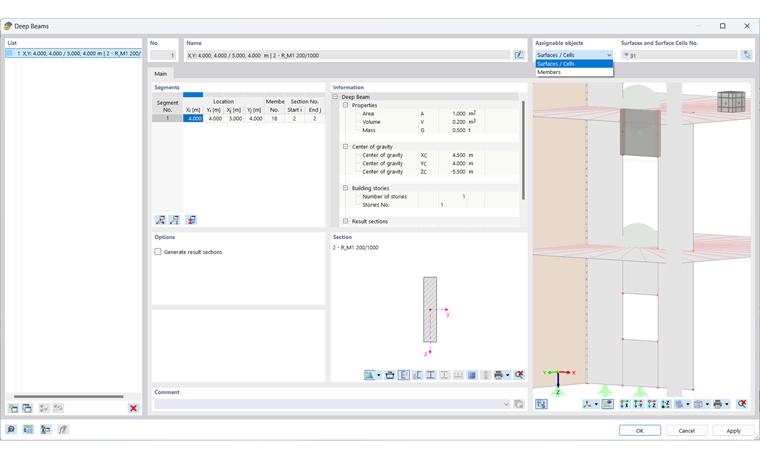Screen dimensions: 760x459
Task: Click the section print-preview icon after view mode
Action: (x=390, y=375)
